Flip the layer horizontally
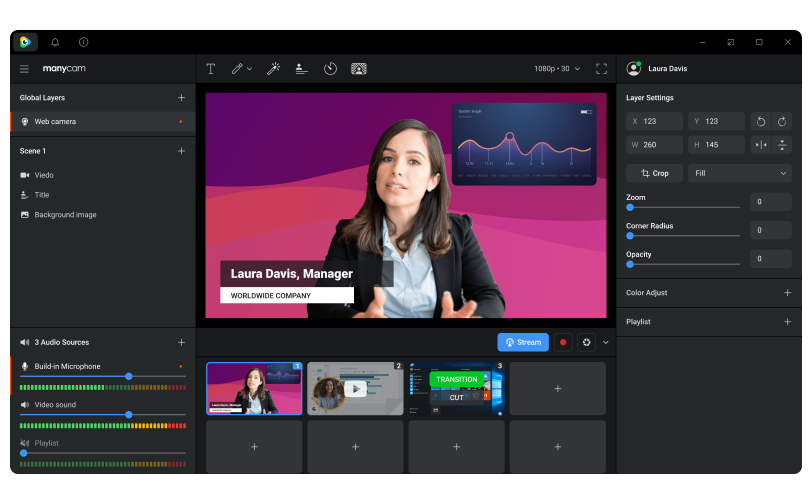 (x=761, y=145)
